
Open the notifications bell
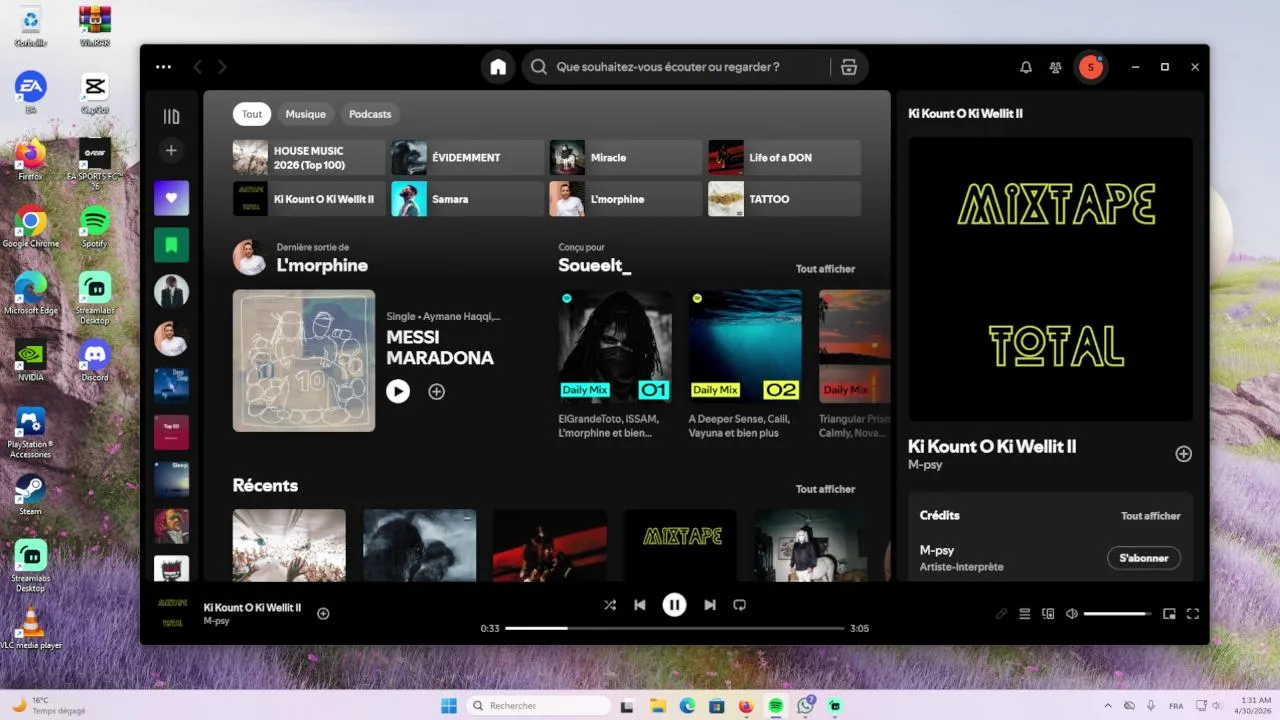point(1026,67)
